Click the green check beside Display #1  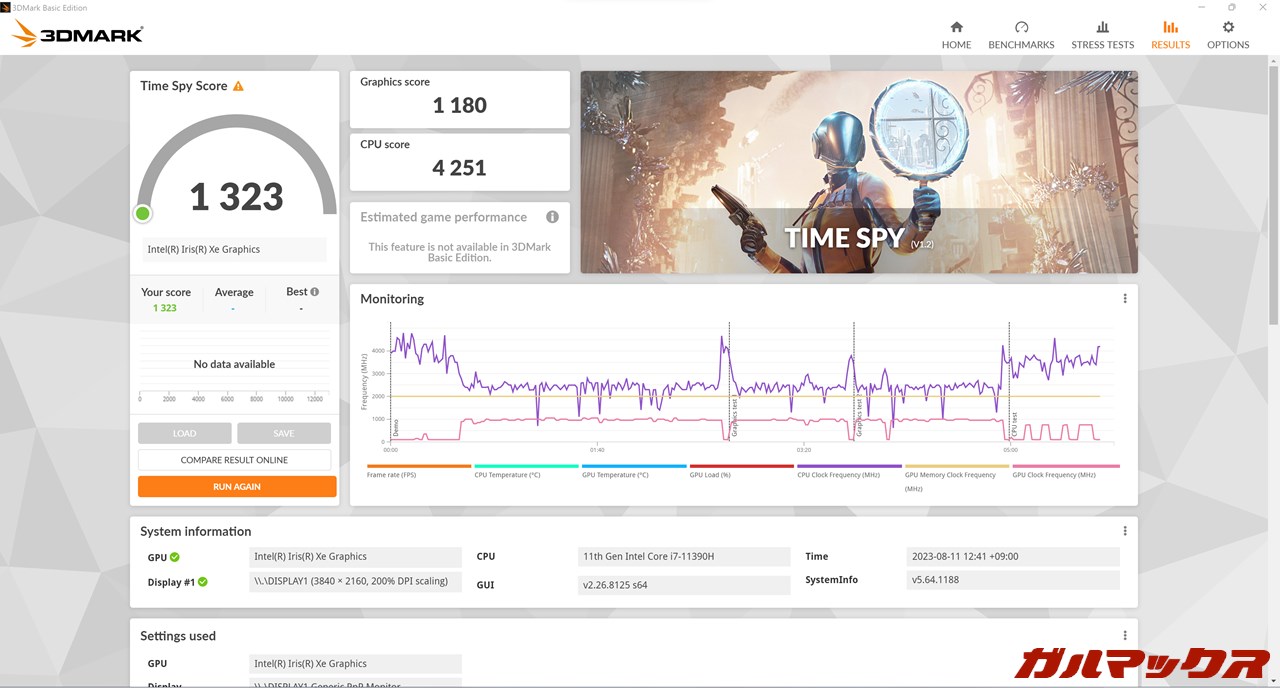203,582
